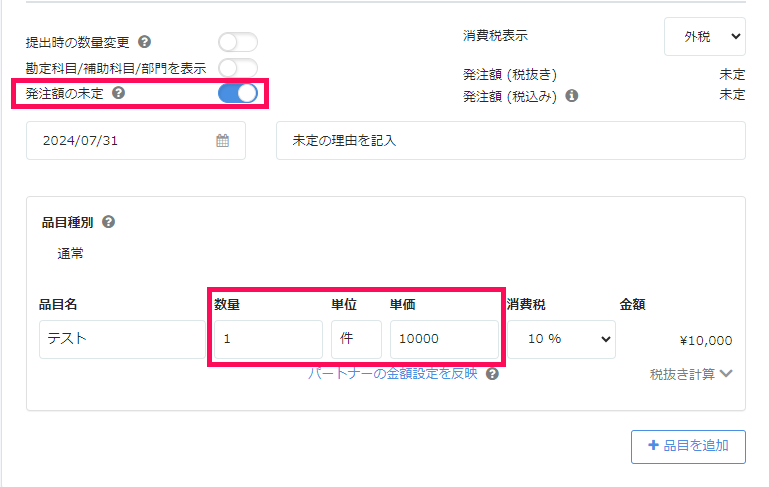Click the 単価 field showing 10000
Viewport: 769px width, 487px height.
point(444,339)
